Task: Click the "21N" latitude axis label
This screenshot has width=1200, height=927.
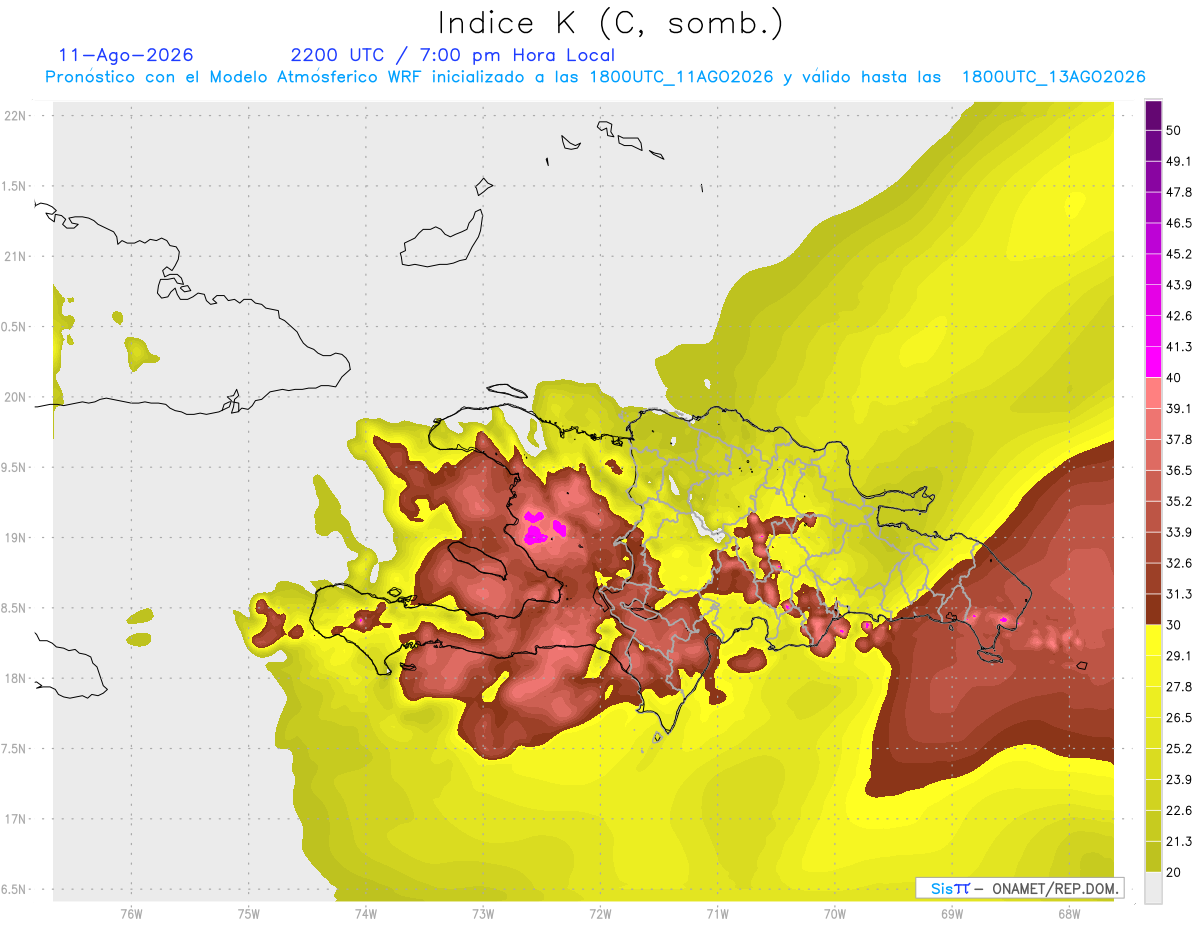Action: tap(16, 257)
